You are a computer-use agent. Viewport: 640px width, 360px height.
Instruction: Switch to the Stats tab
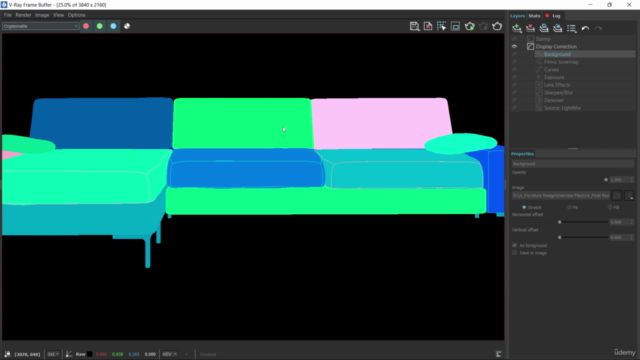(x=534, y=16)
